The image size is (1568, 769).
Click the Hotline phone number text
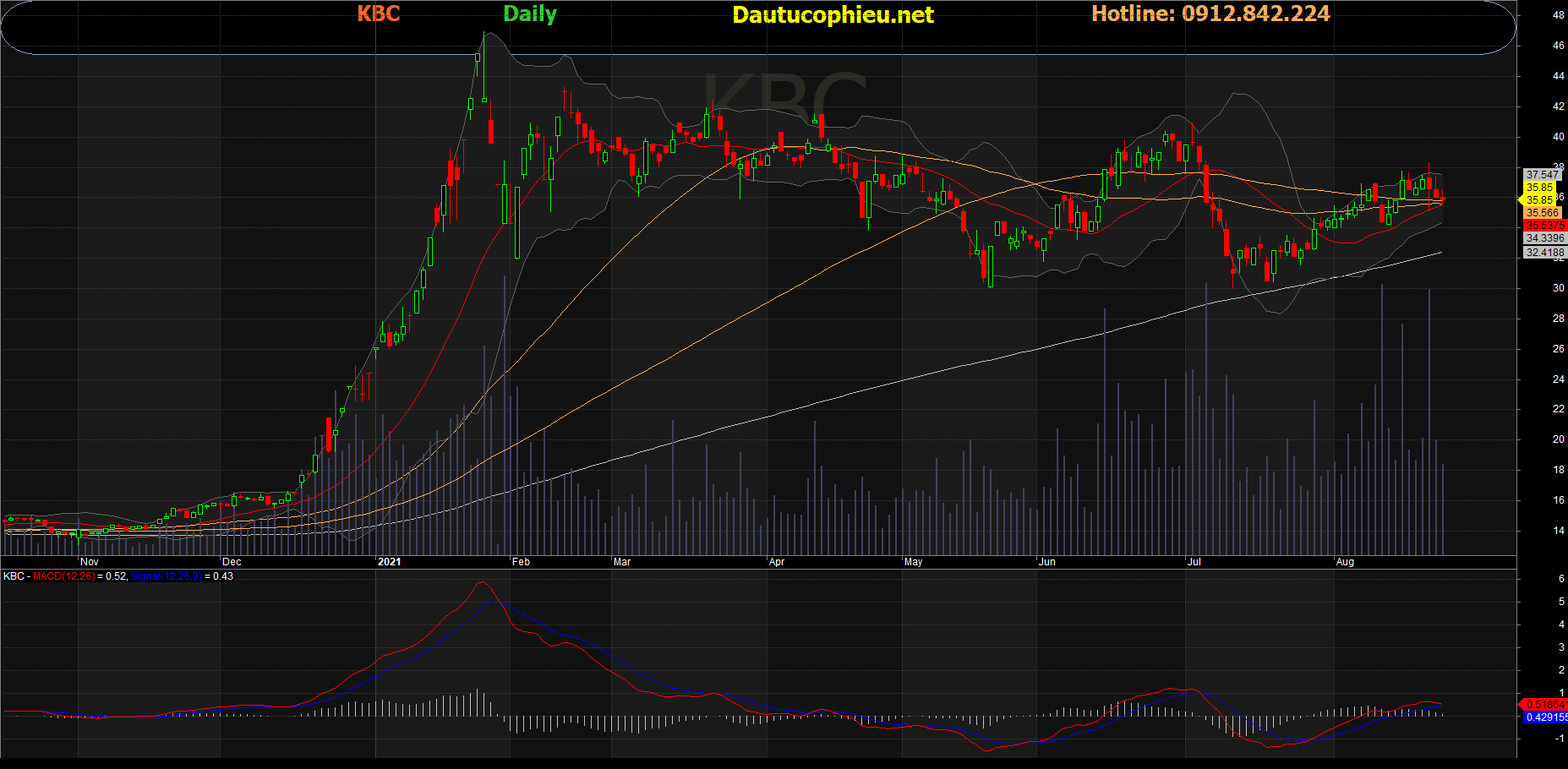tap(1210, 14)
